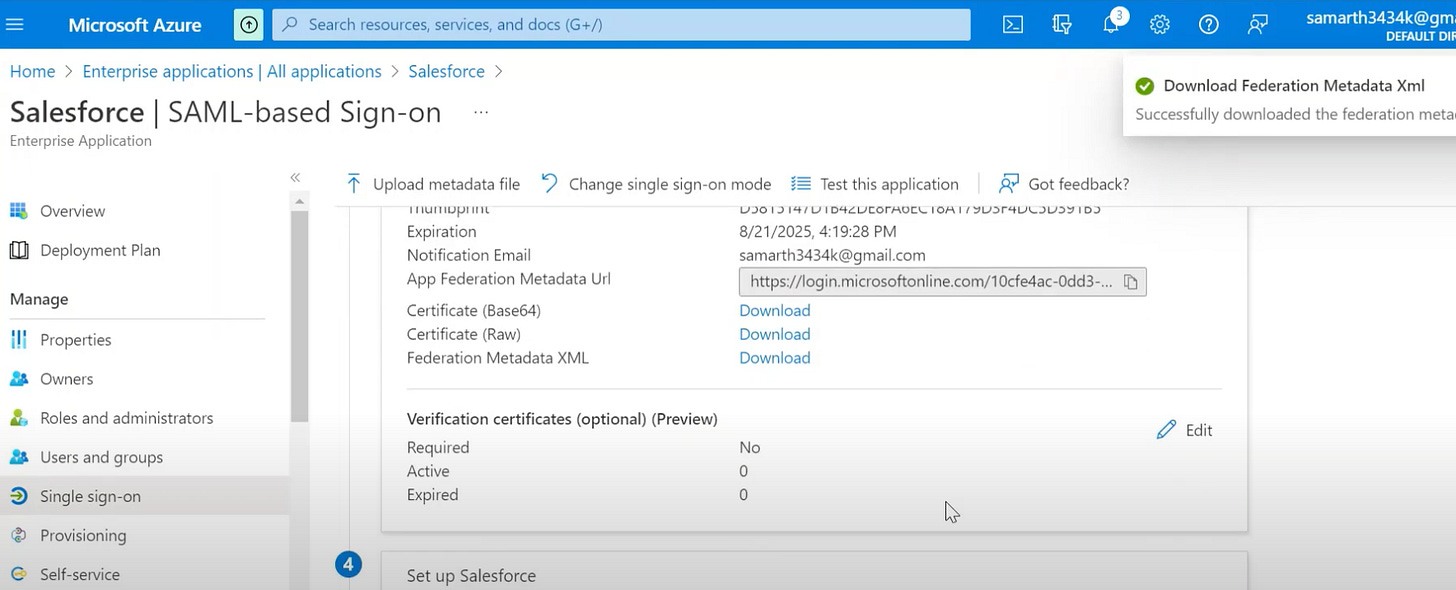Screen dimensions: 1456x590
Task: Click the Single sign-on arrow icon
Action: [x=18, y=496]
